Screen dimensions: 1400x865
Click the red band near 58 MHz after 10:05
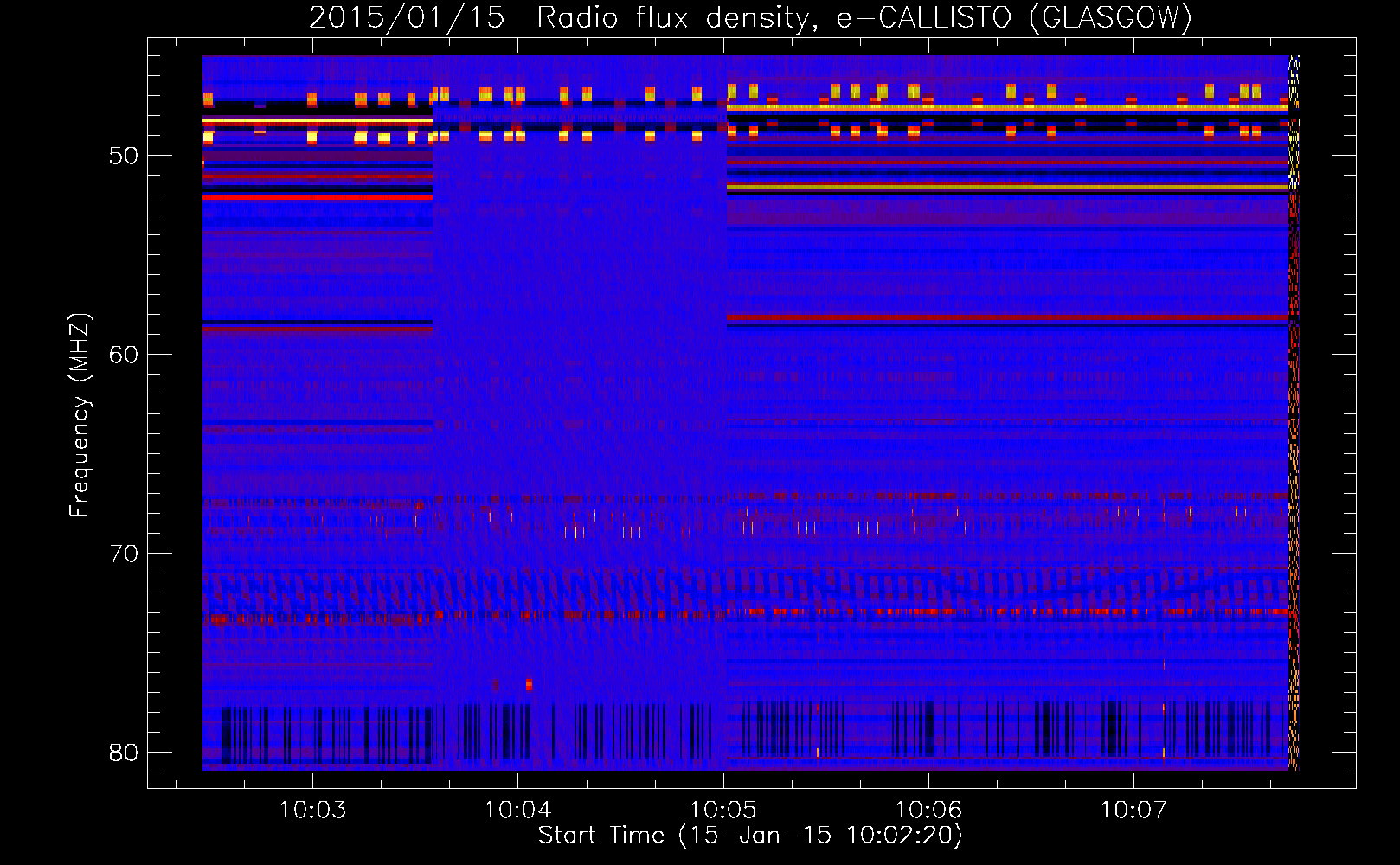pos(1004,317)
